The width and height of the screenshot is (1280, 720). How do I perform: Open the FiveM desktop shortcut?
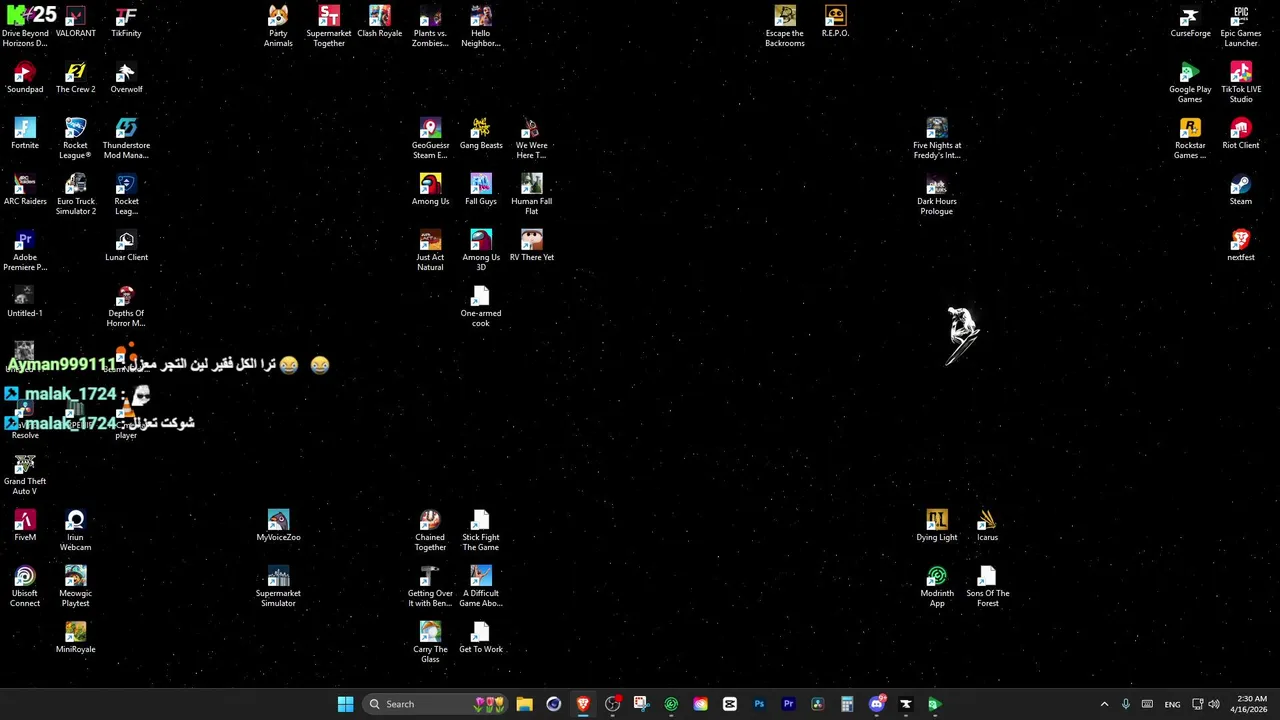[25, 526]
